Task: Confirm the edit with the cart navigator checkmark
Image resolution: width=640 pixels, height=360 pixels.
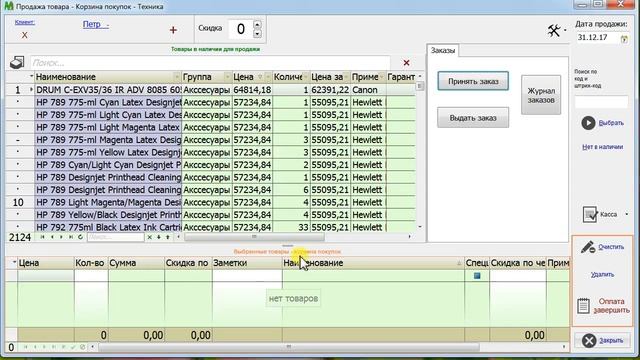Action: coord(73,347)
